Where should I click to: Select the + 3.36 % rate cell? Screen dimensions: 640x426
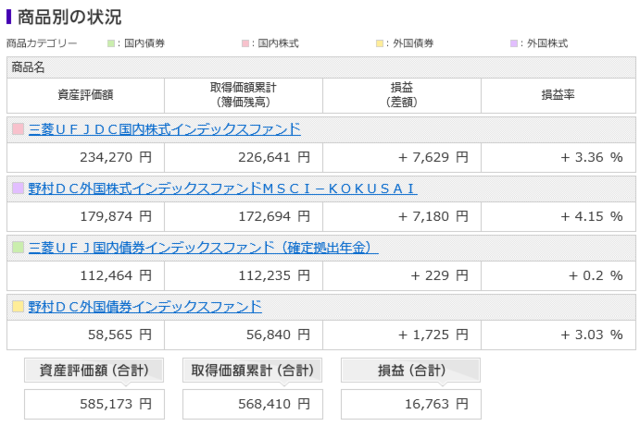click(x=558, y=157)
